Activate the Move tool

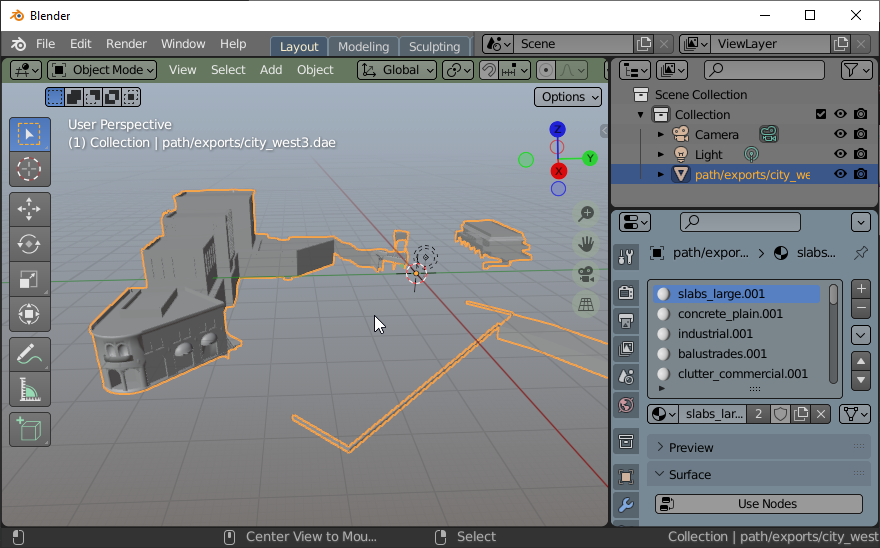(x=30, y=209)
